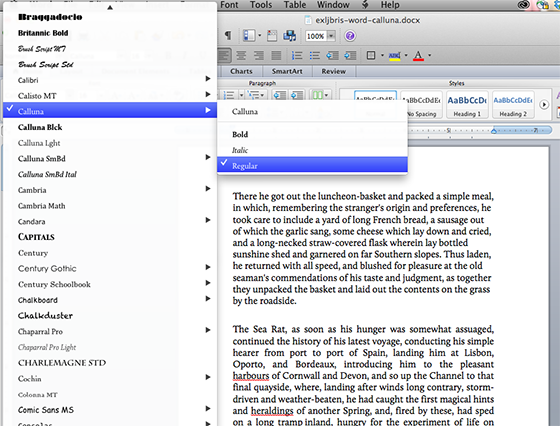
Task: Open the sidebar icon's dropdown arrow
Action: [x=260, y=35]
